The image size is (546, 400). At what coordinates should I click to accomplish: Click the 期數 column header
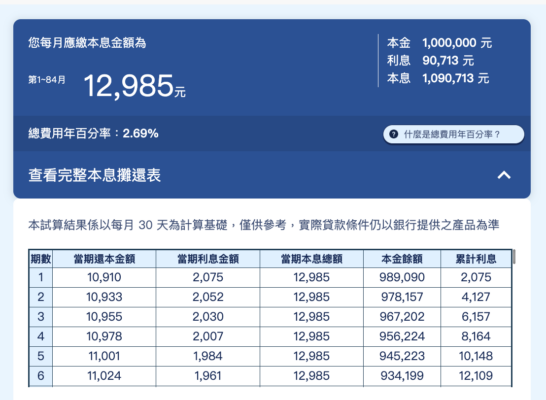(41, 259)
